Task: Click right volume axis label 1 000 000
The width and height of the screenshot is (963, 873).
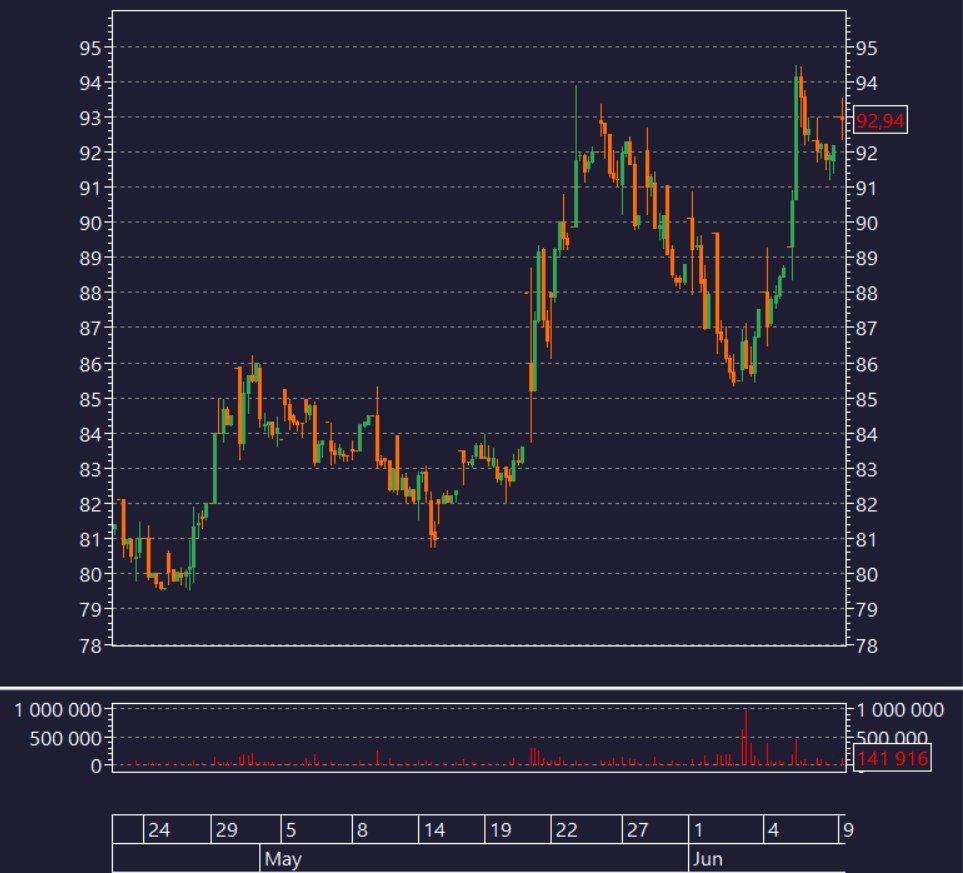Action: click(900, 710)
